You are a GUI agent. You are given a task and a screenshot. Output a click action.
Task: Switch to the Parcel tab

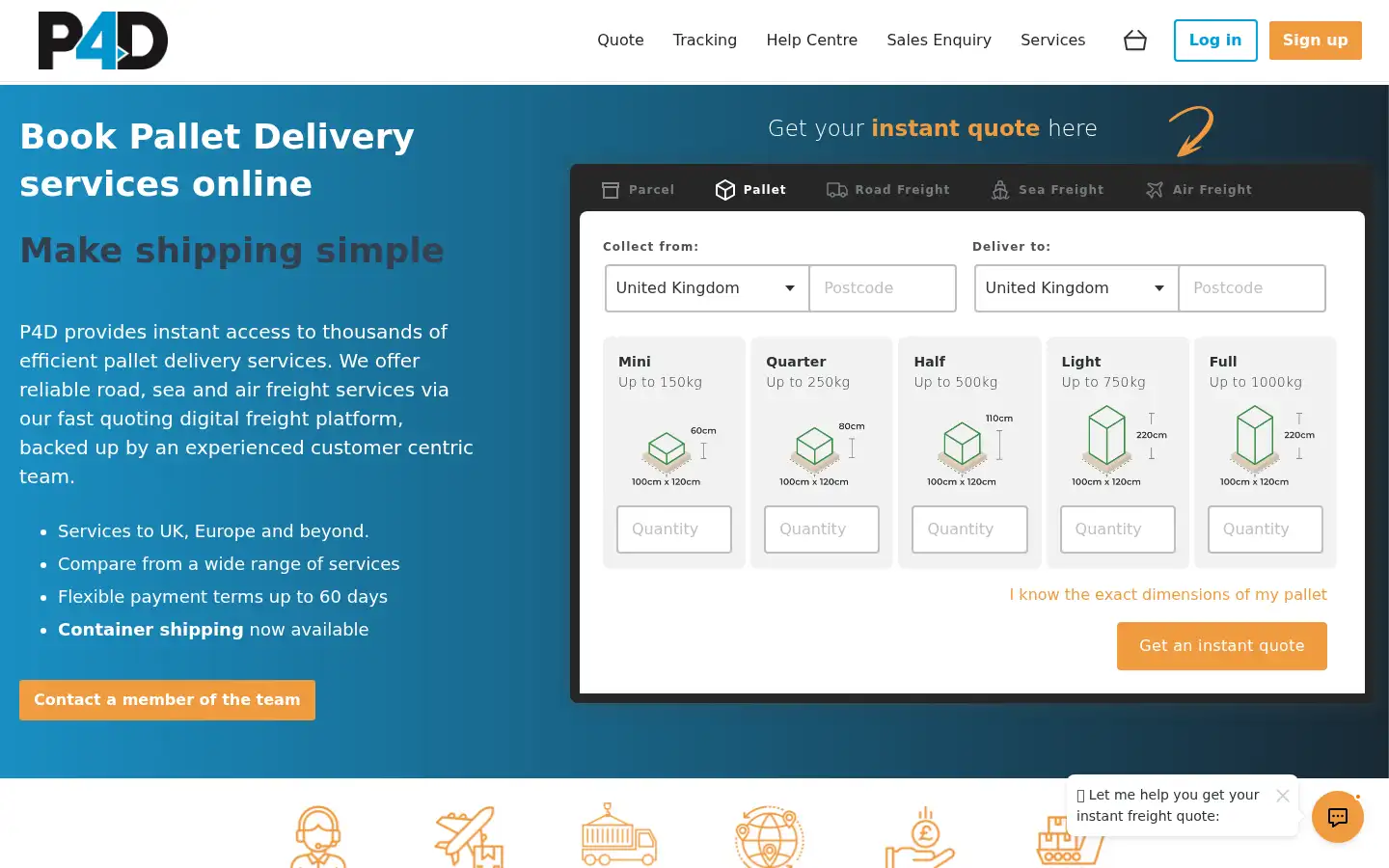pyautogui.click(x=639, y=190)
